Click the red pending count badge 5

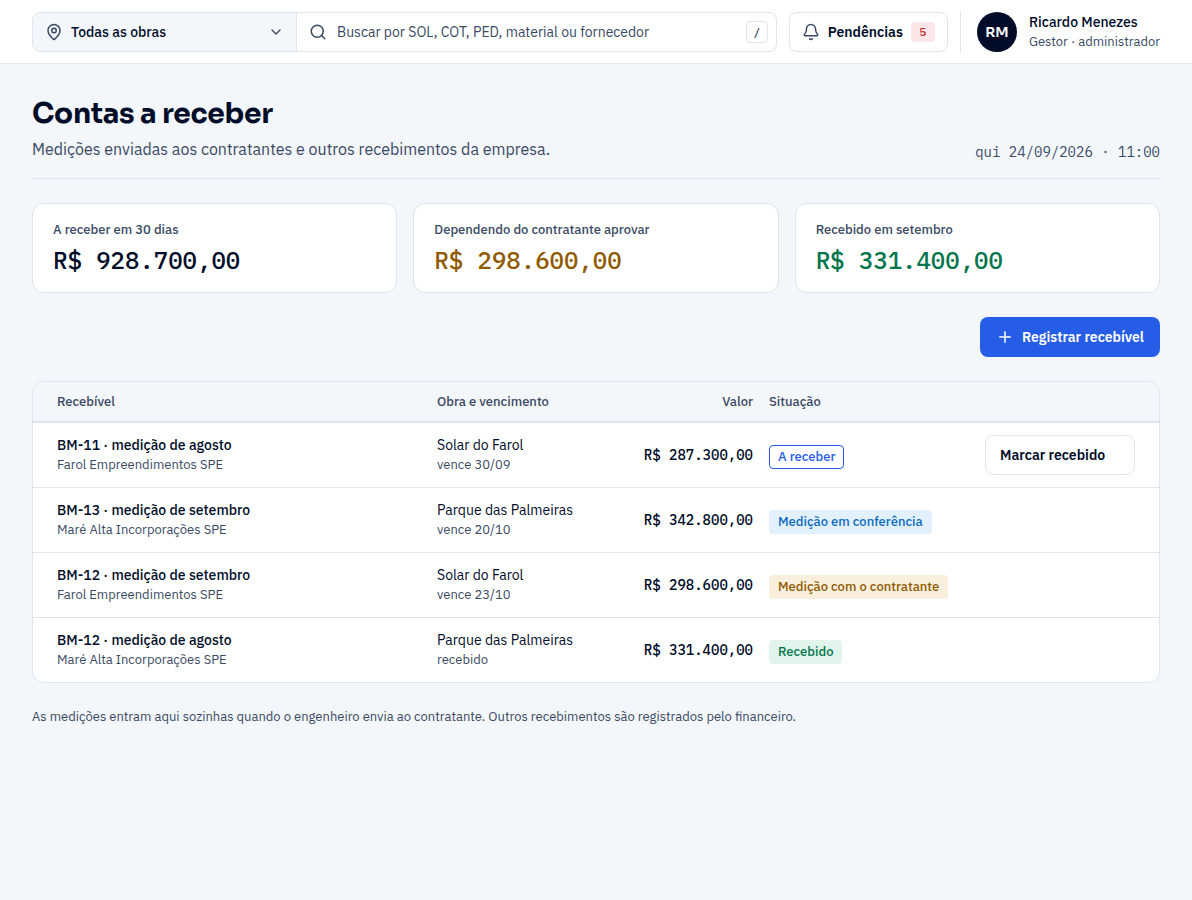click(923, 32)
